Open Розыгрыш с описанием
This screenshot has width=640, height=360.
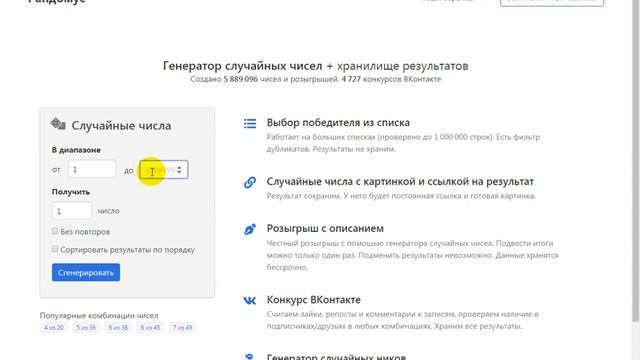(x=325, y=228)
